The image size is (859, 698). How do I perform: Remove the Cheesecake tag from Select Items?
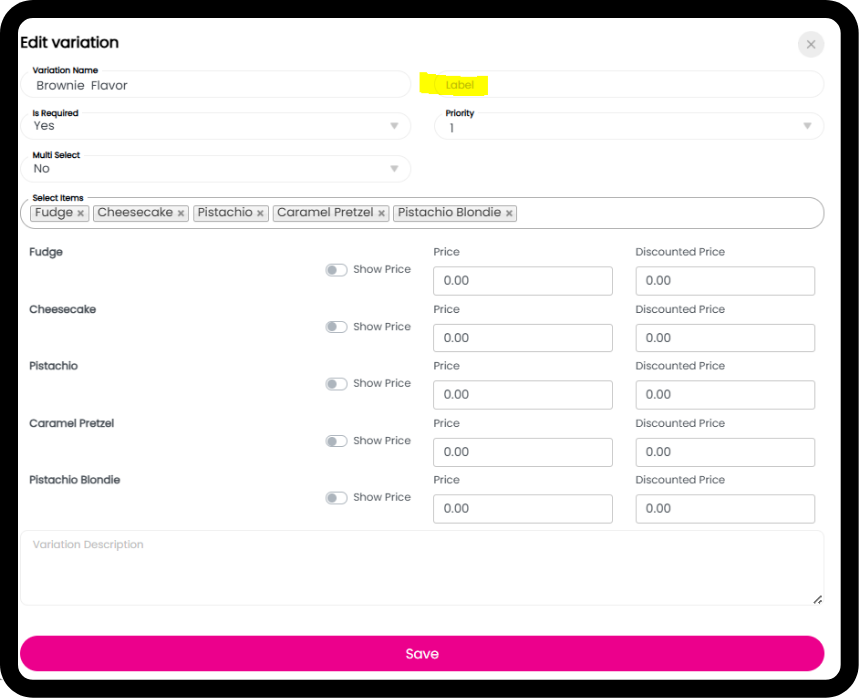pos(181,213)
